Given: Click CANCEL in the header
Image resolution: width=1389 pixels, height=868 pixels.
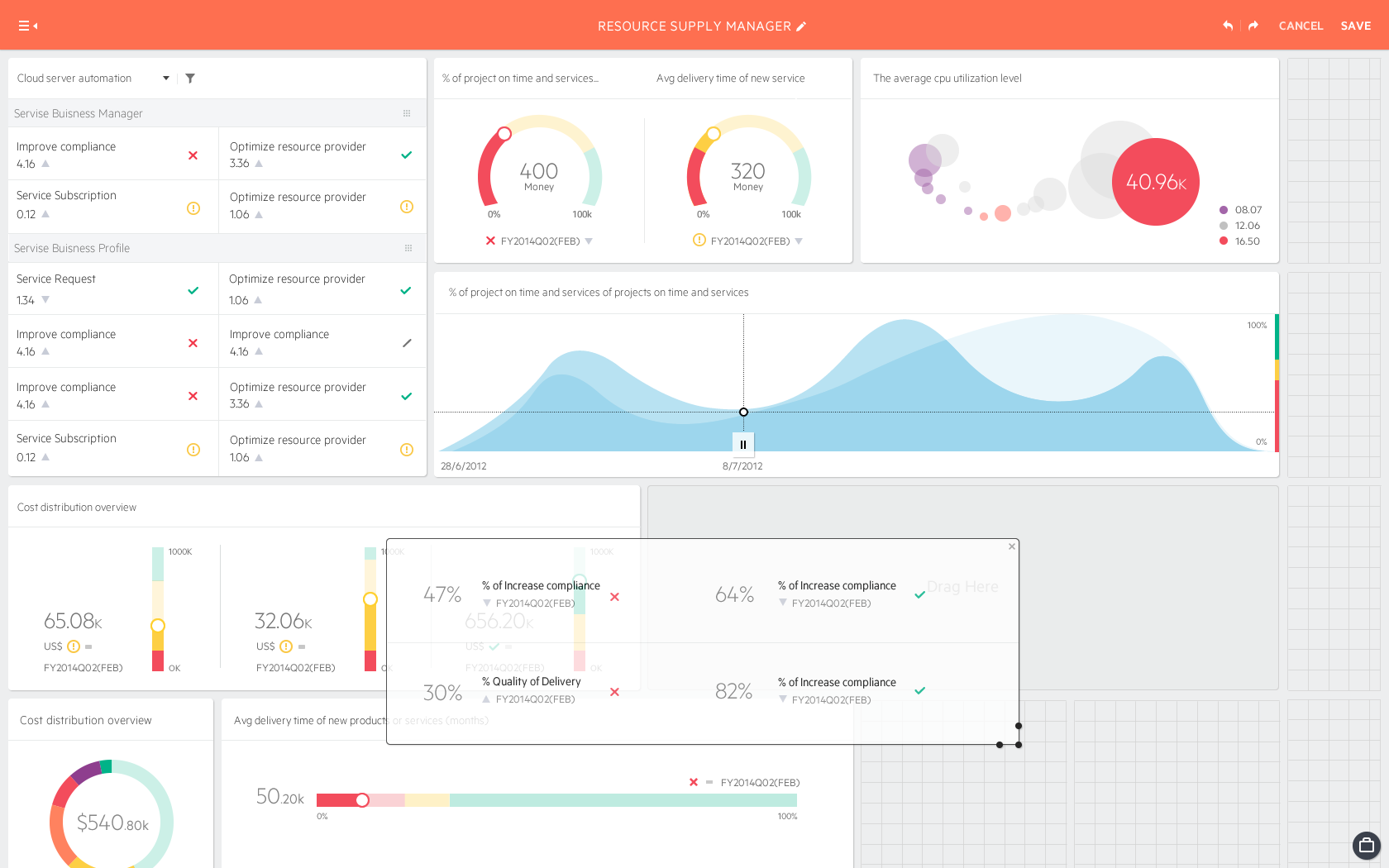Looking at the screenshot, I should coord(1301,26).
